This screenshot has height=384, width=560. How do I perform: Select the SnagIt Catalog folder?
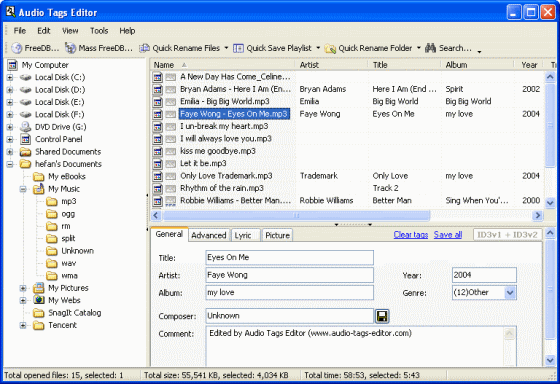tap(75, 313)
